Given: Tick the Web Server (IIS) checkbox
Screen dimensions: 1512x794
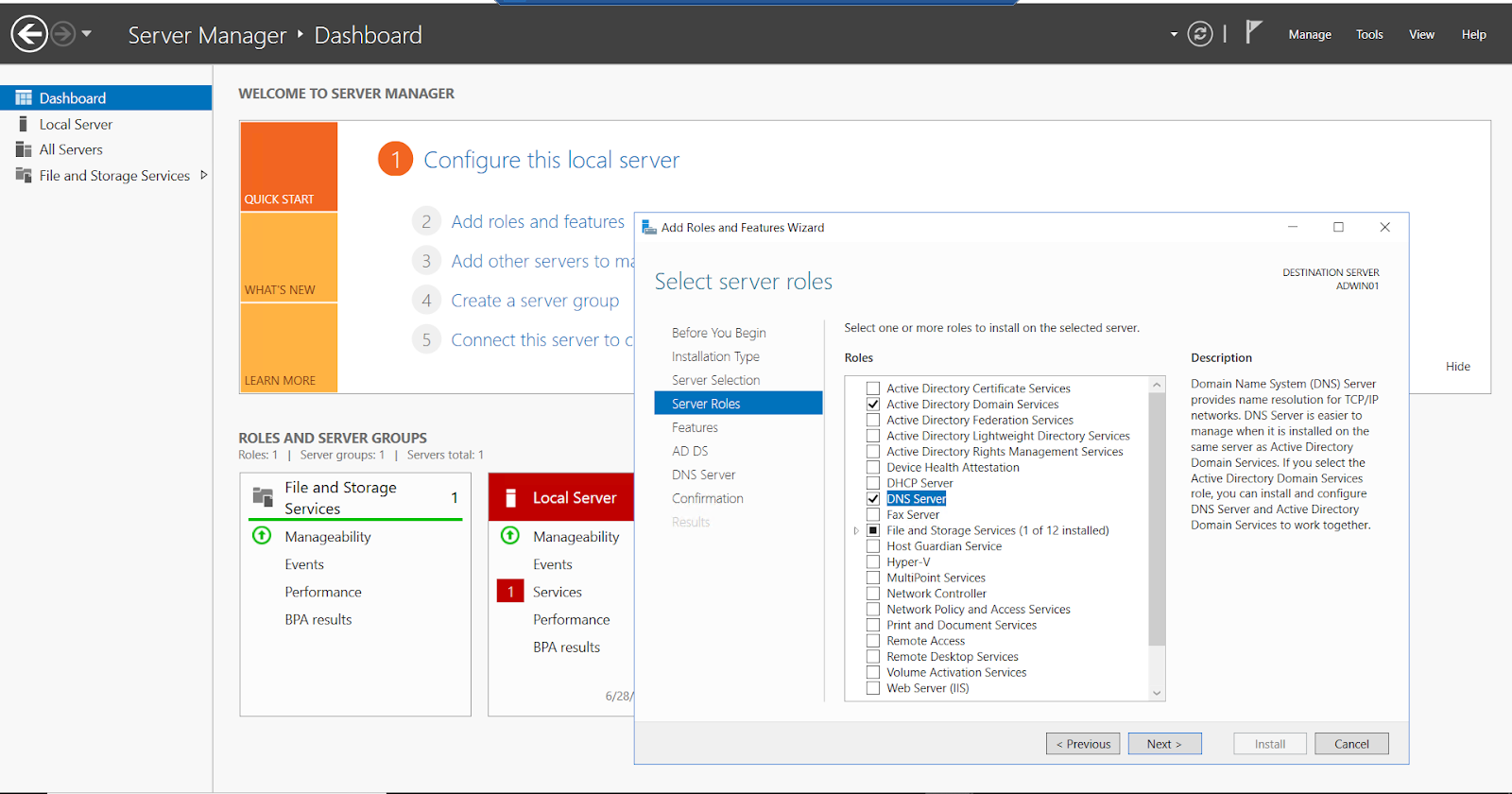Looking at the screenshot, I should [873, 688].
